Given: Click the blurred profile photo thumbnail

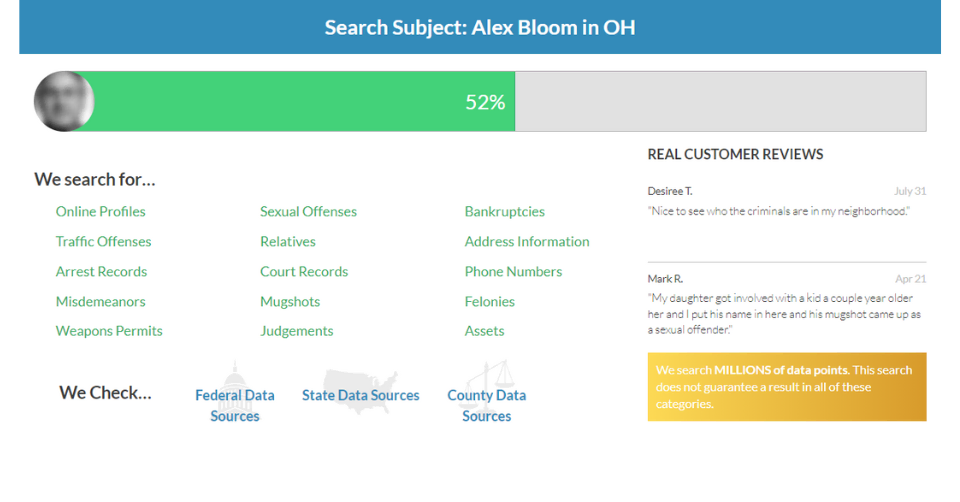Looking at the screenshot, I should [x=64, y=101].
